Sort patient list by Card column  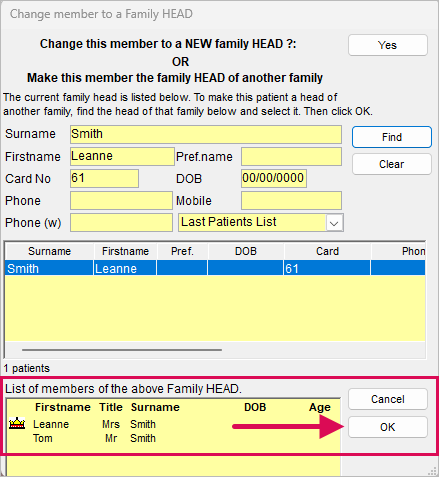tap(327, 251)
